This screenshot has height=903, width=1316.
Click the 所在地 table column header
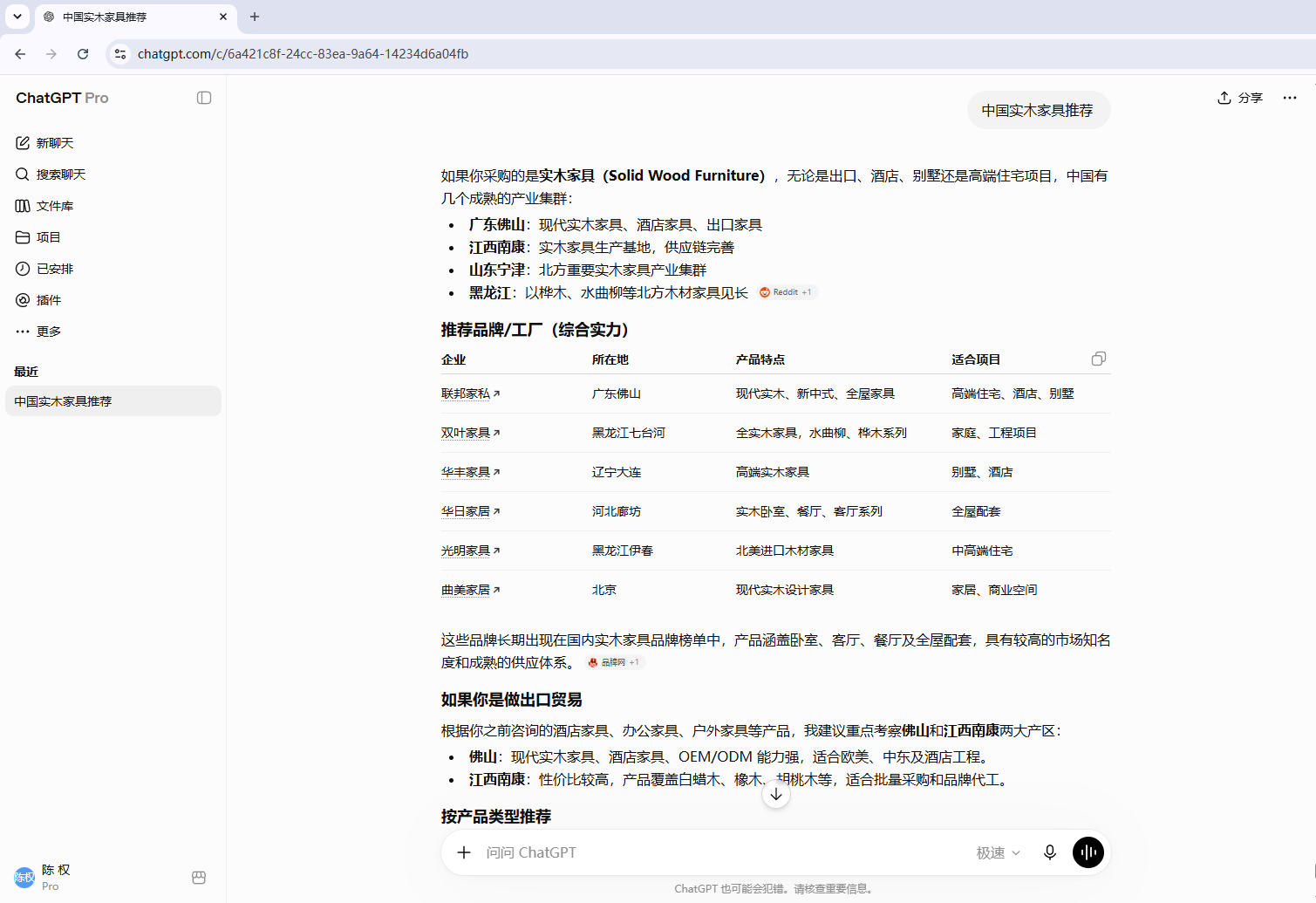610,359
